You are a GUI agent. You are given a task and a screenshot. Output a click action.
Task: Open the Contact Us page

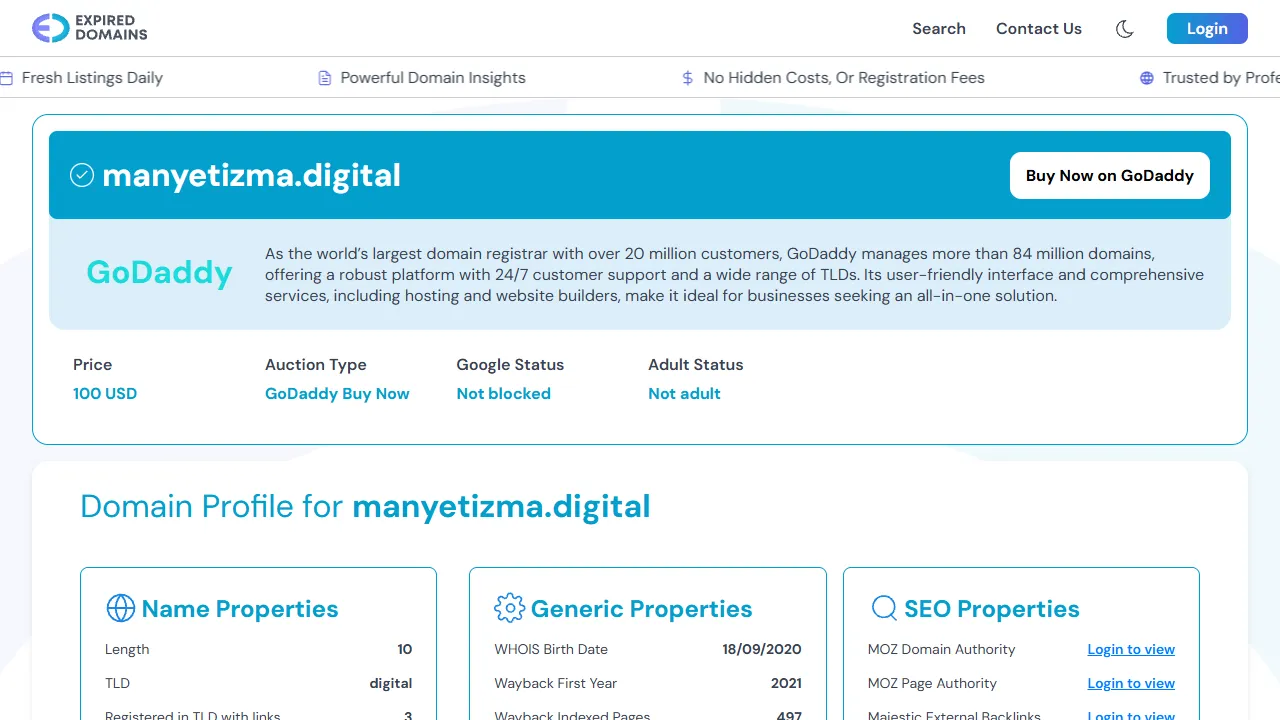[x=1039, y=29]
